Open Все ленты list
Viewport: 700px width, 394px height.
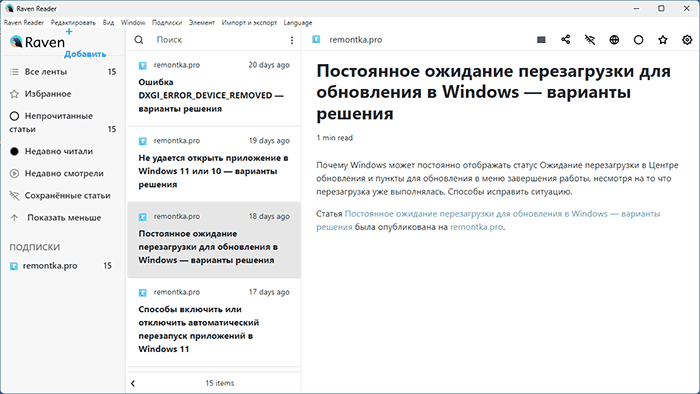tap(62, 71)
